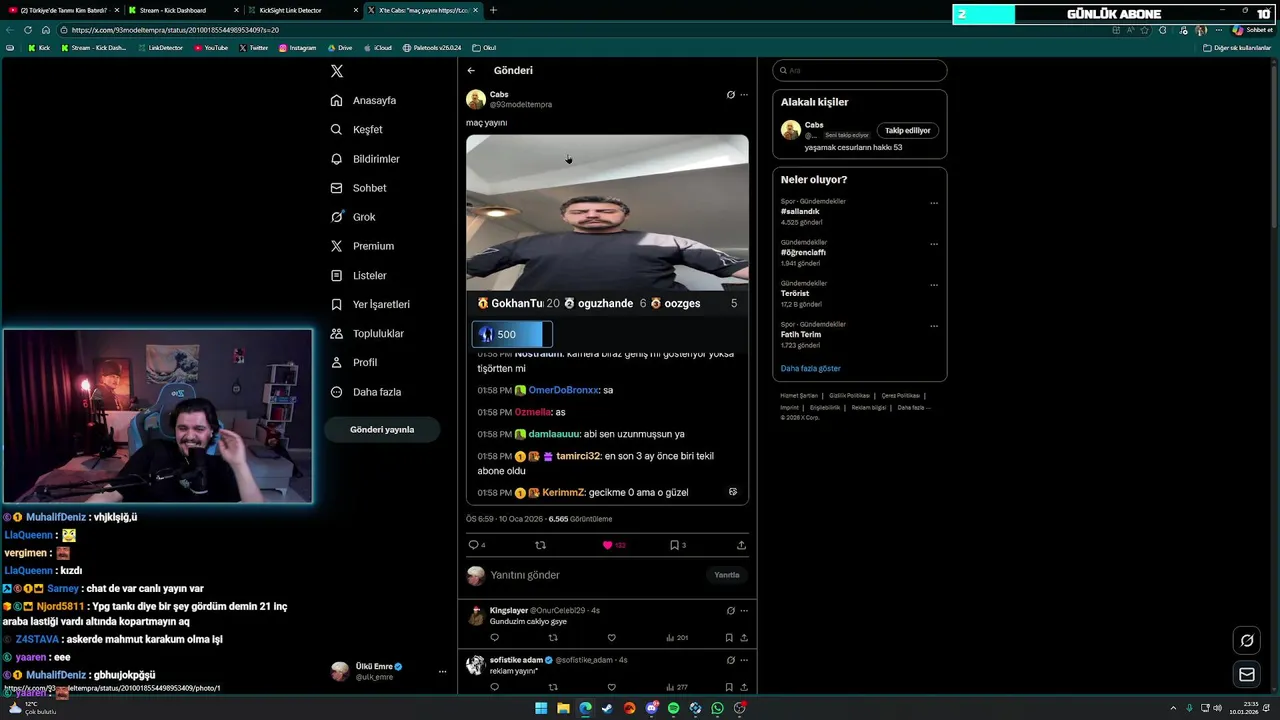1280x720 pixels.
Task: Like the Kingslayer reply
Action: (611, 637)
